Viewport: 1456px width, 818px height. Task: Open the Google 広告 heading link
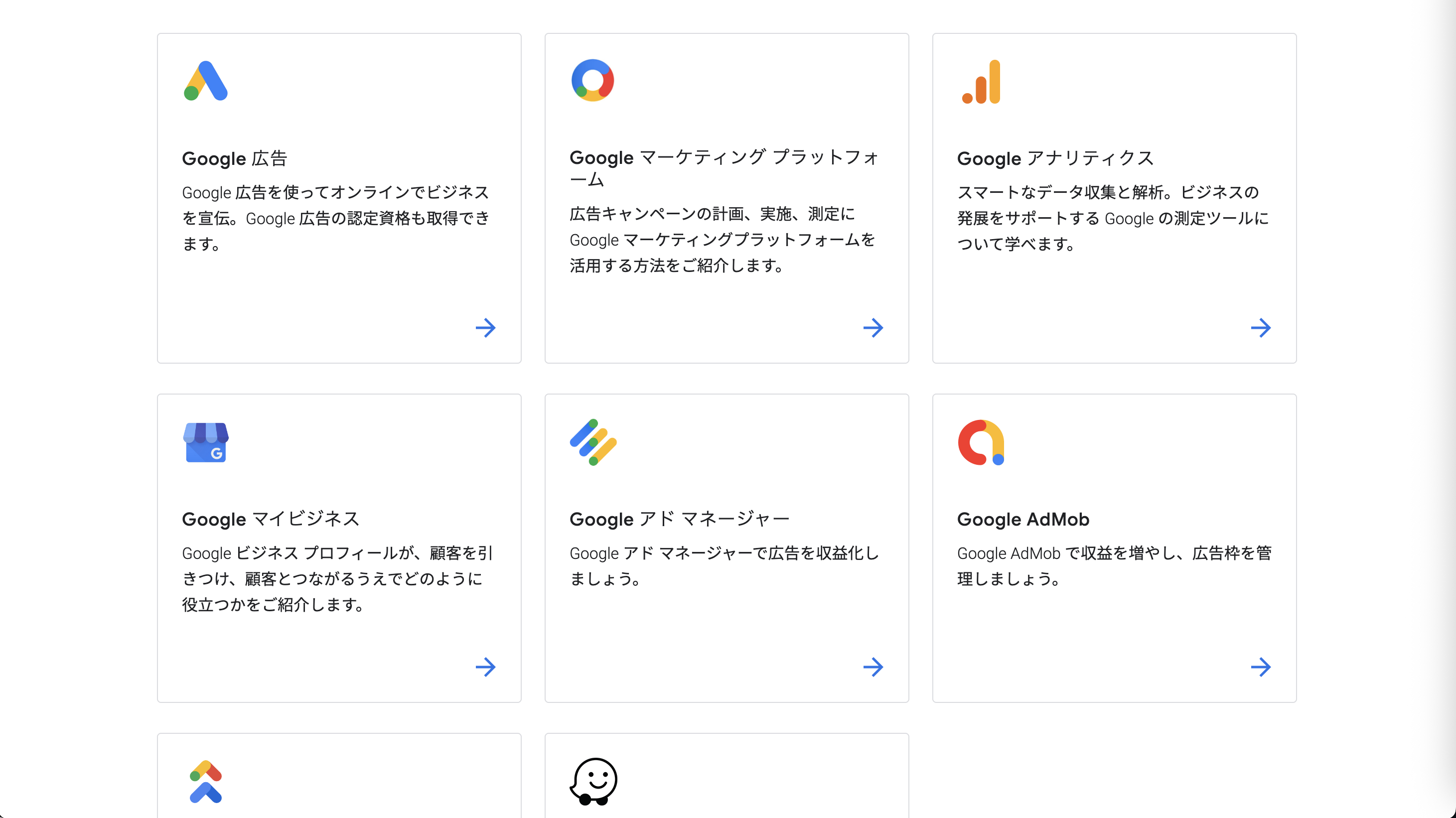235,159
